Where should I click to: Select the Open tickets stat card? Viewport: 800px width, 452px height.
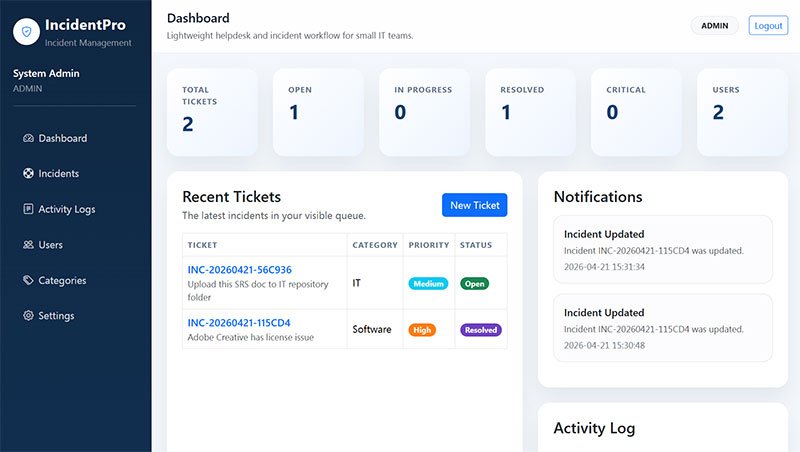[x=318, y=113]
